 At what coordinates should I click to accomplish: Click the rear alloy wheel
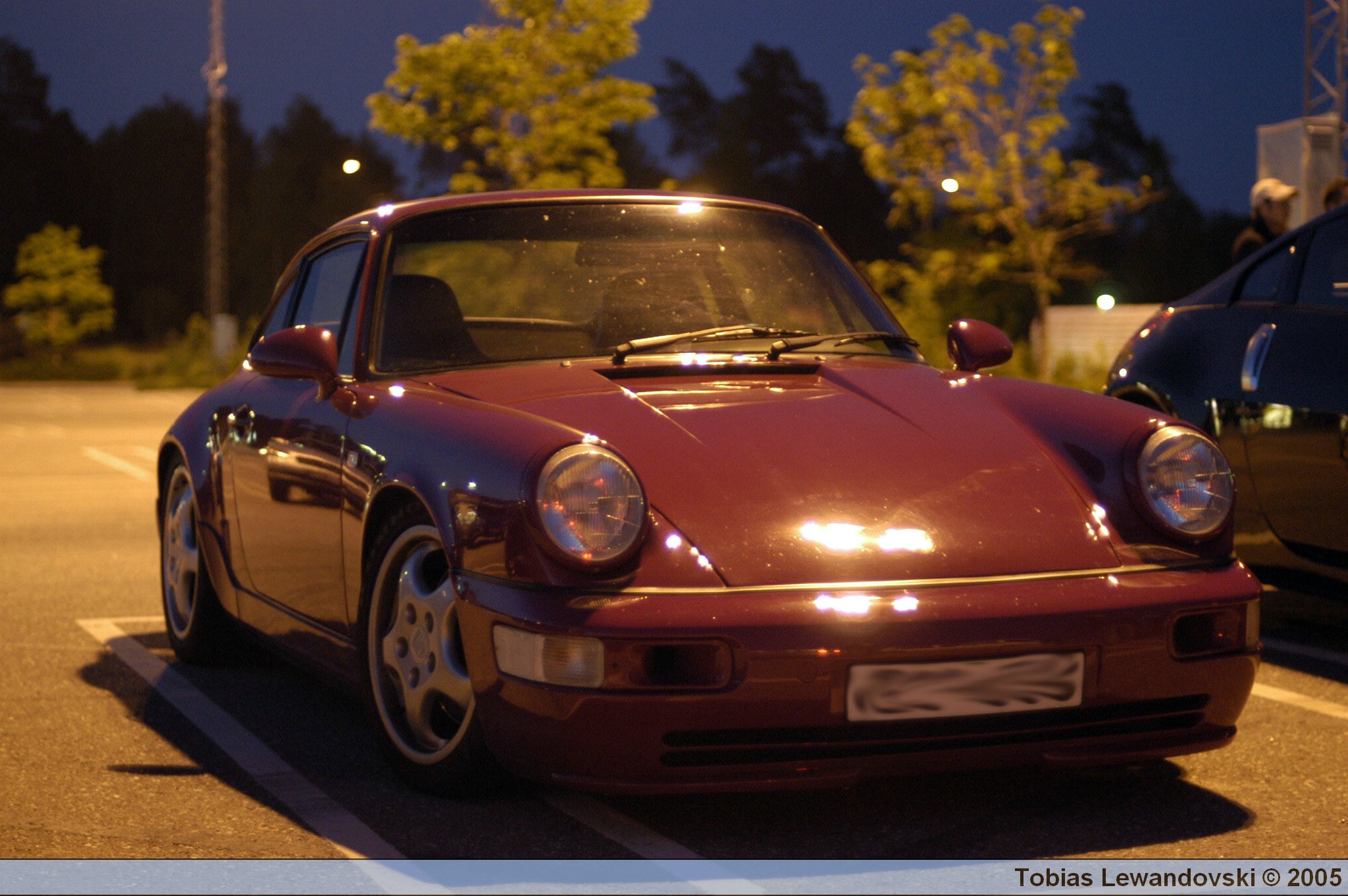click(x=180, y=553)
